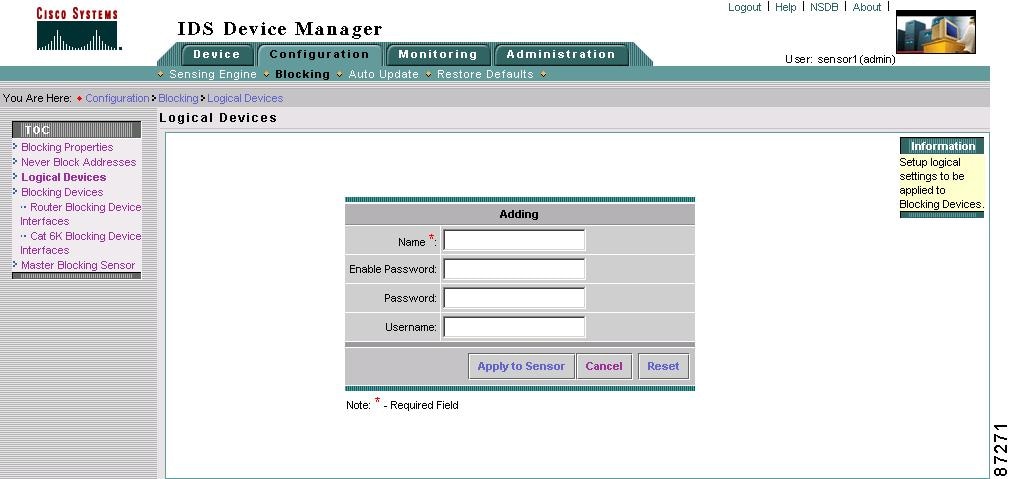The width and height of the screenshot is (1012, 479).
Task: Click the Adding form title
Action: pyautogui.click(x=519, y=214)
